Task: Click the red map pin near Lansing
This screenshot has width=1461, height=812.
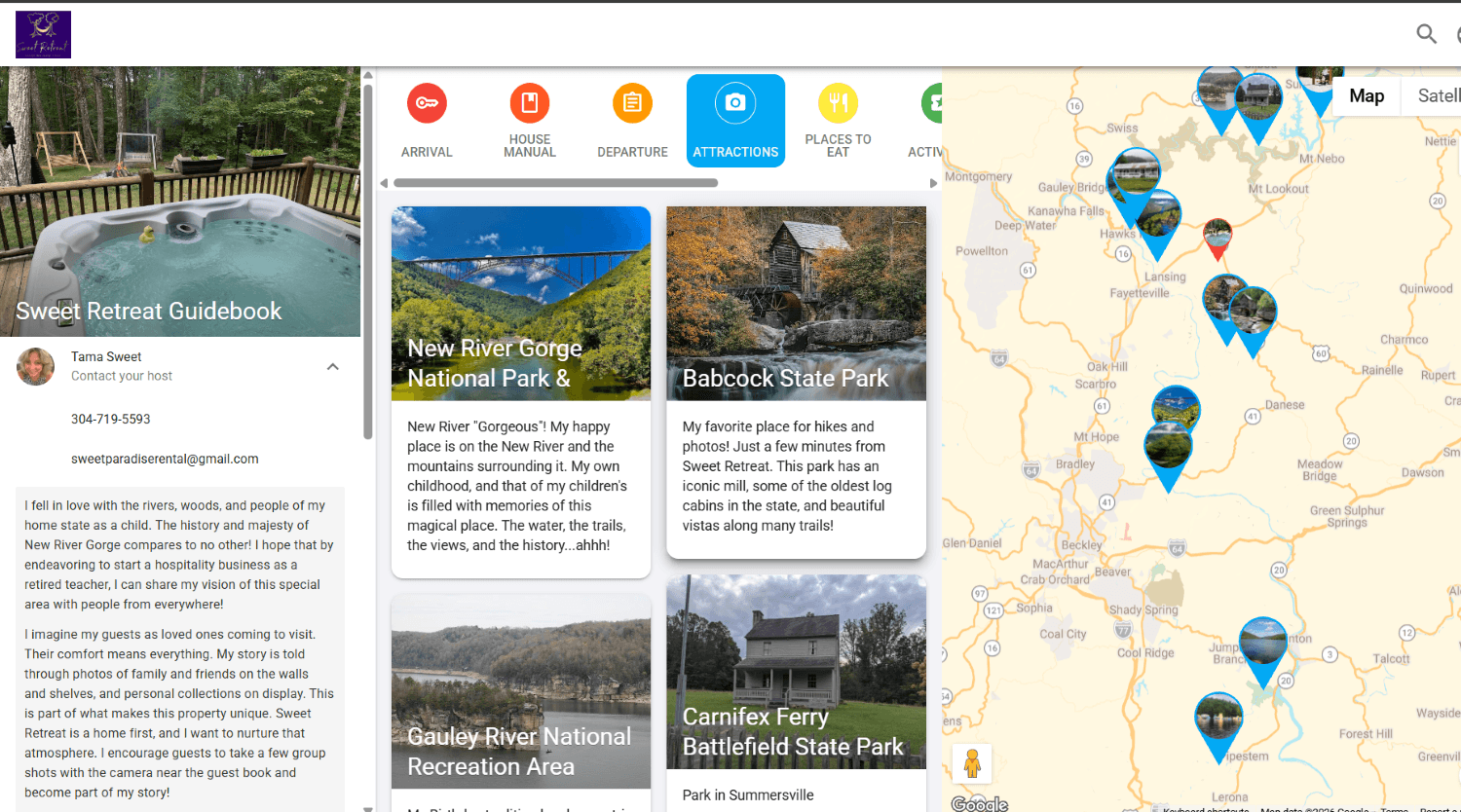Action: (x=1217, y=239)
